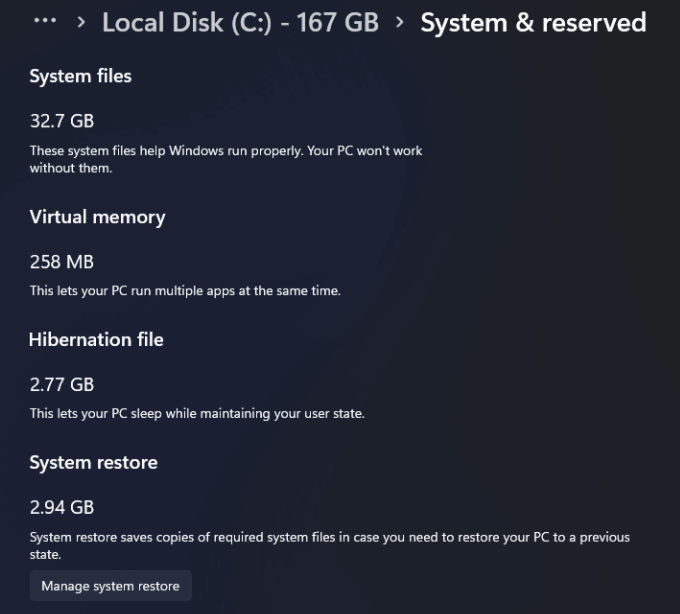Click the 'run multiple apps' description text
This screenshot has width=680, height=614.
click(185, 291)
